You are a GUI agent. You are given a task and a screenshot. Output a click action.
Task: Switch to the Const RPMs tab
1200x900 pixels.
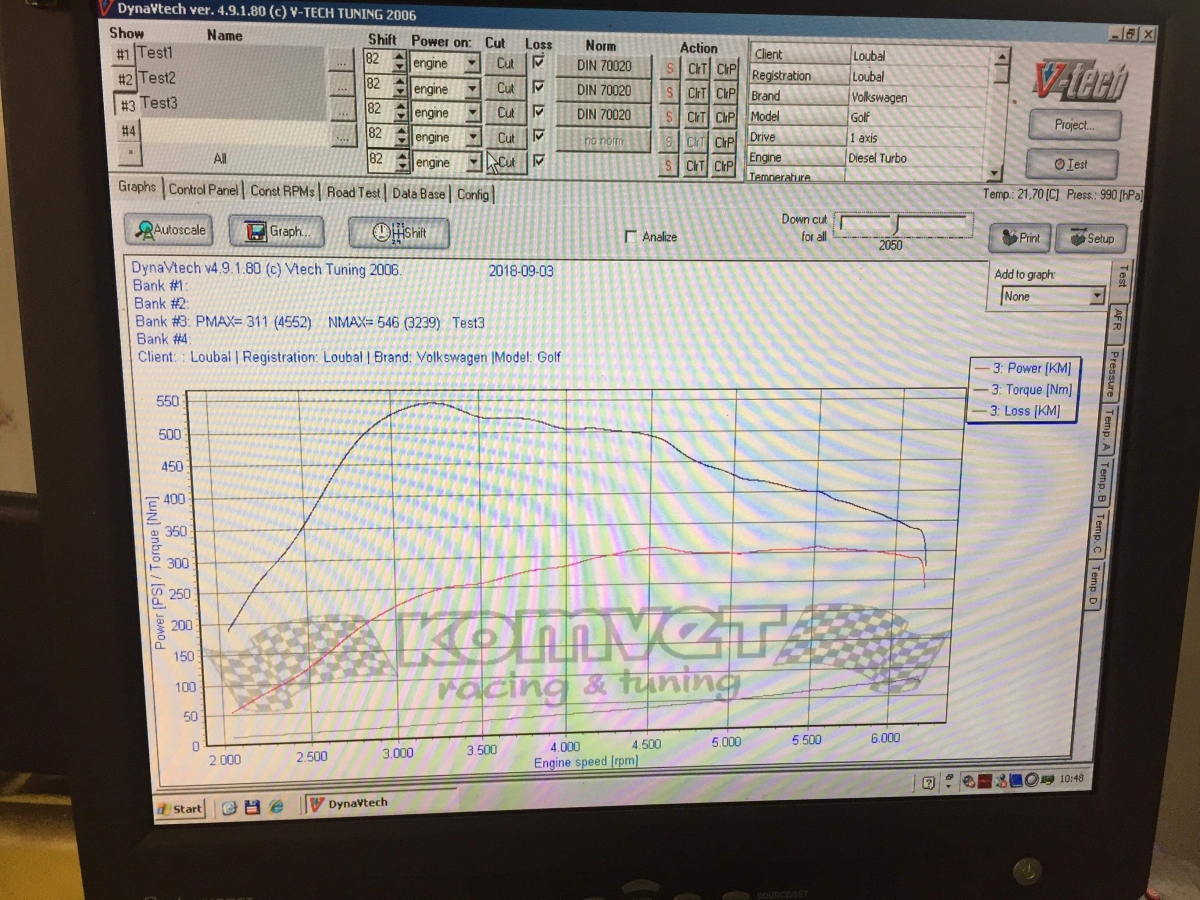point(282,191)
